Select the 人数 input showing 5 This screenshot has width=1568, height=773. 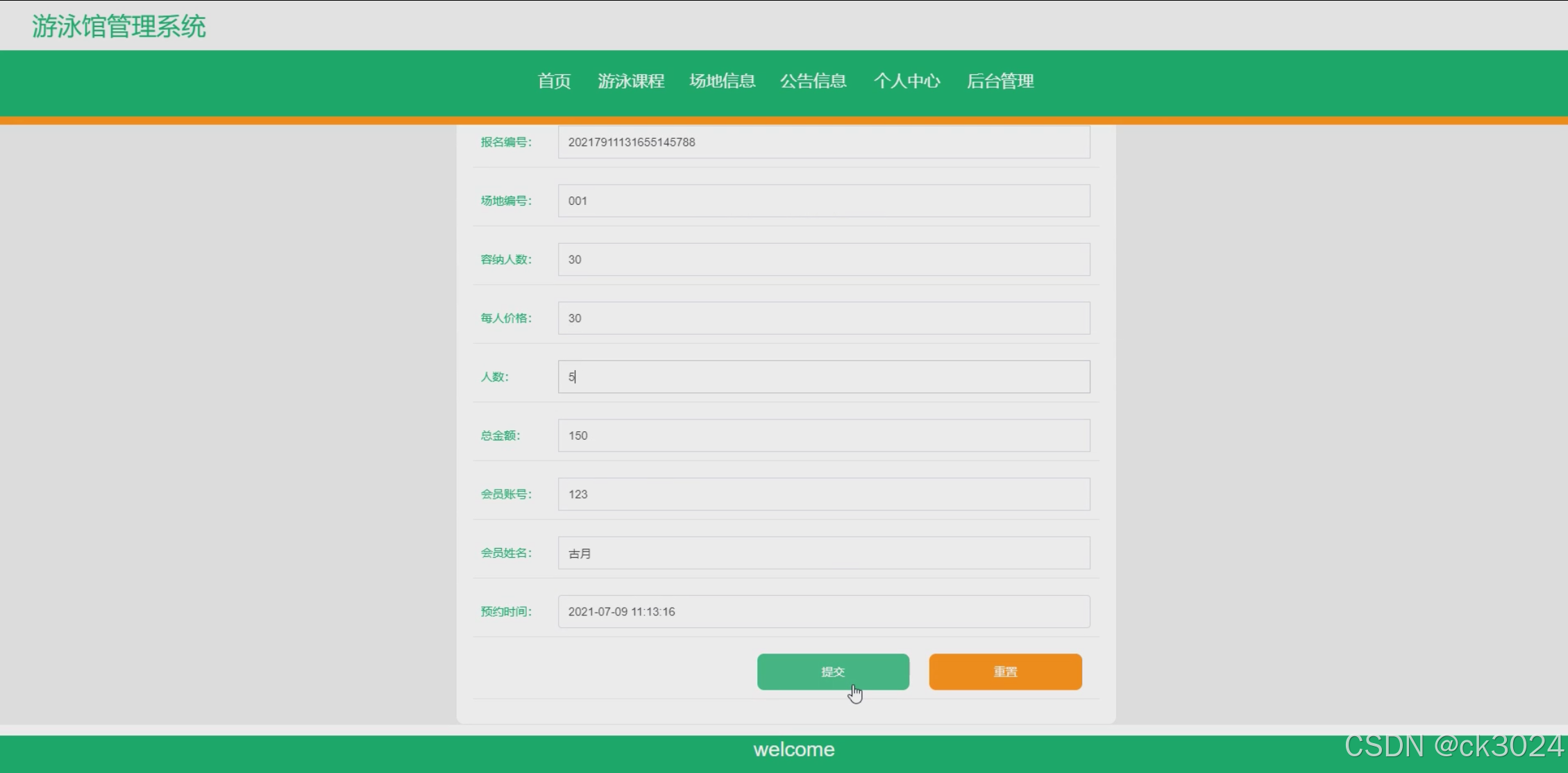click(x=823, y=376)
